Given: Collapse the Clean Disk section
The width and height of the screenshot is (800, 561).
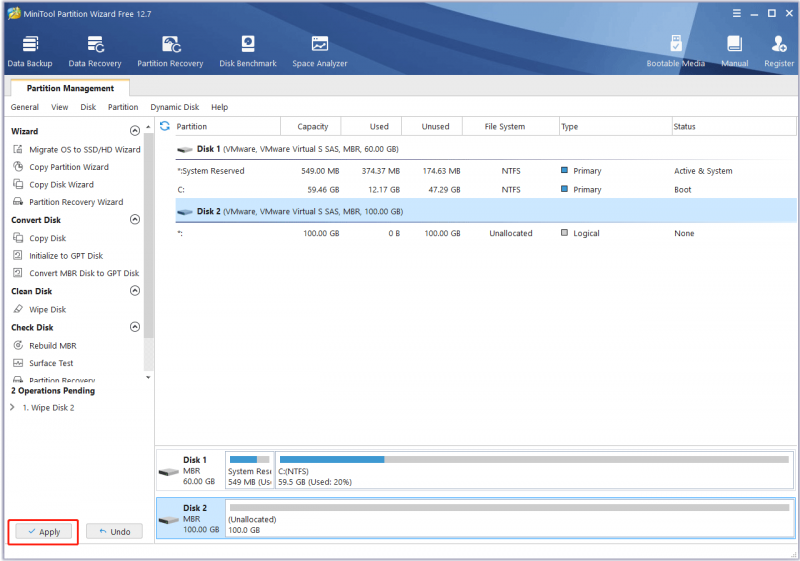Looking at the screenshot, I should tap(135, 291).
